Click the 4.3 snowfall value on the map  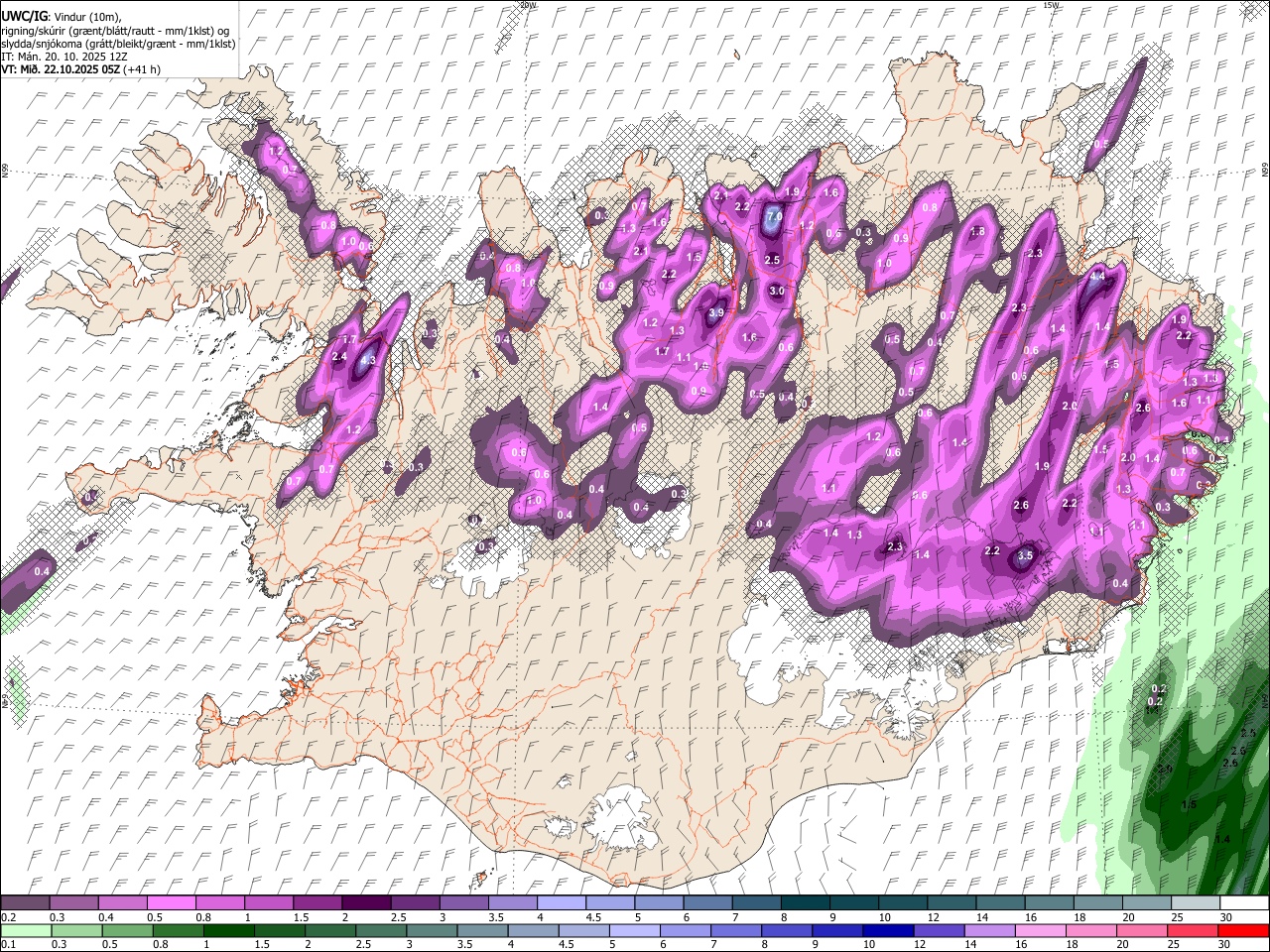click(367, 360)
